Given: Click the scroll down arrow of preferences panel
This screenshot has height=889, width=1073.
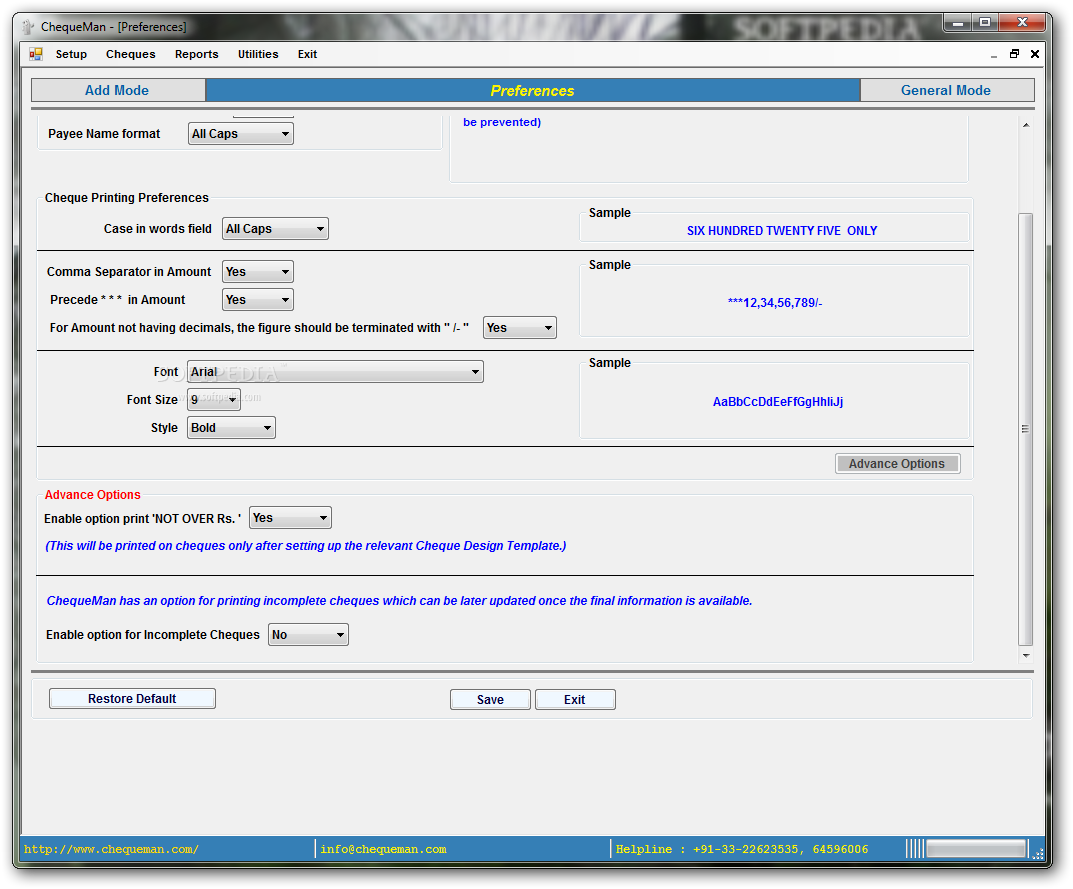Looking at the screenshot, I should (1026, 656).
